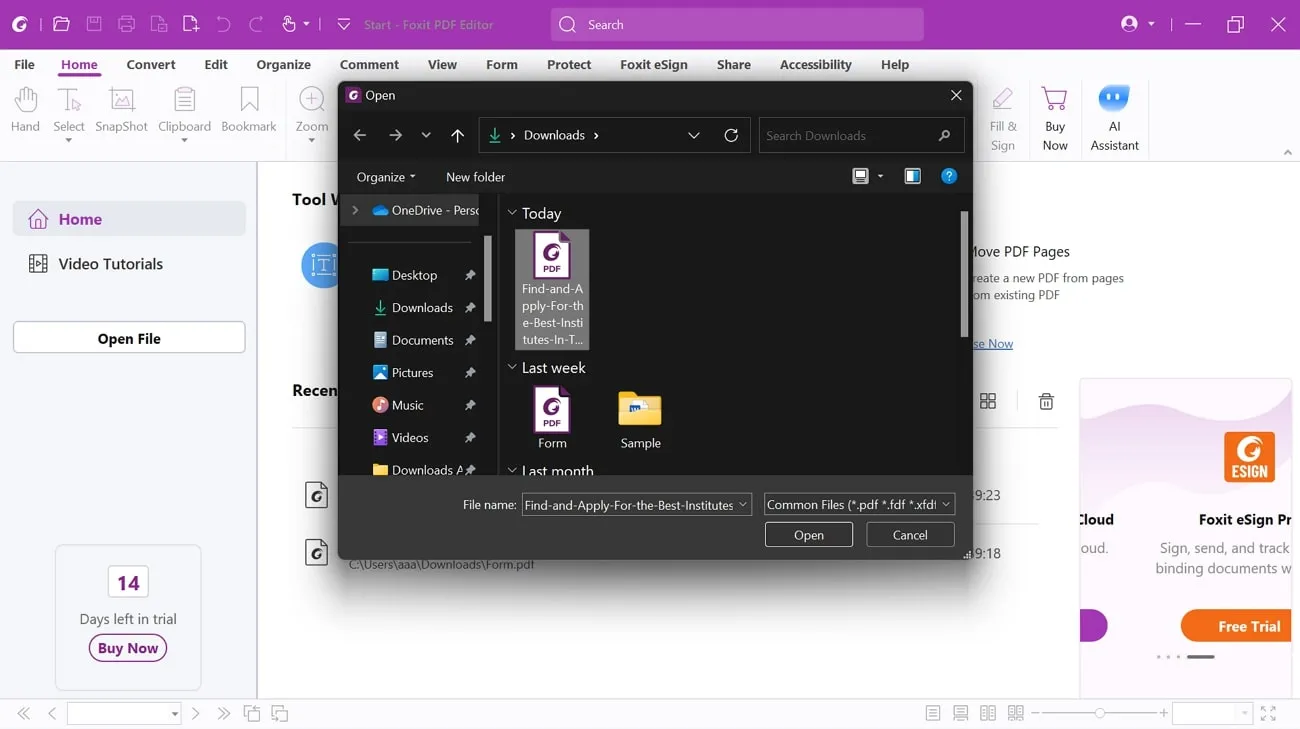Click the trash icon in recent files area
The image size is (1300, 729).
1046,401
